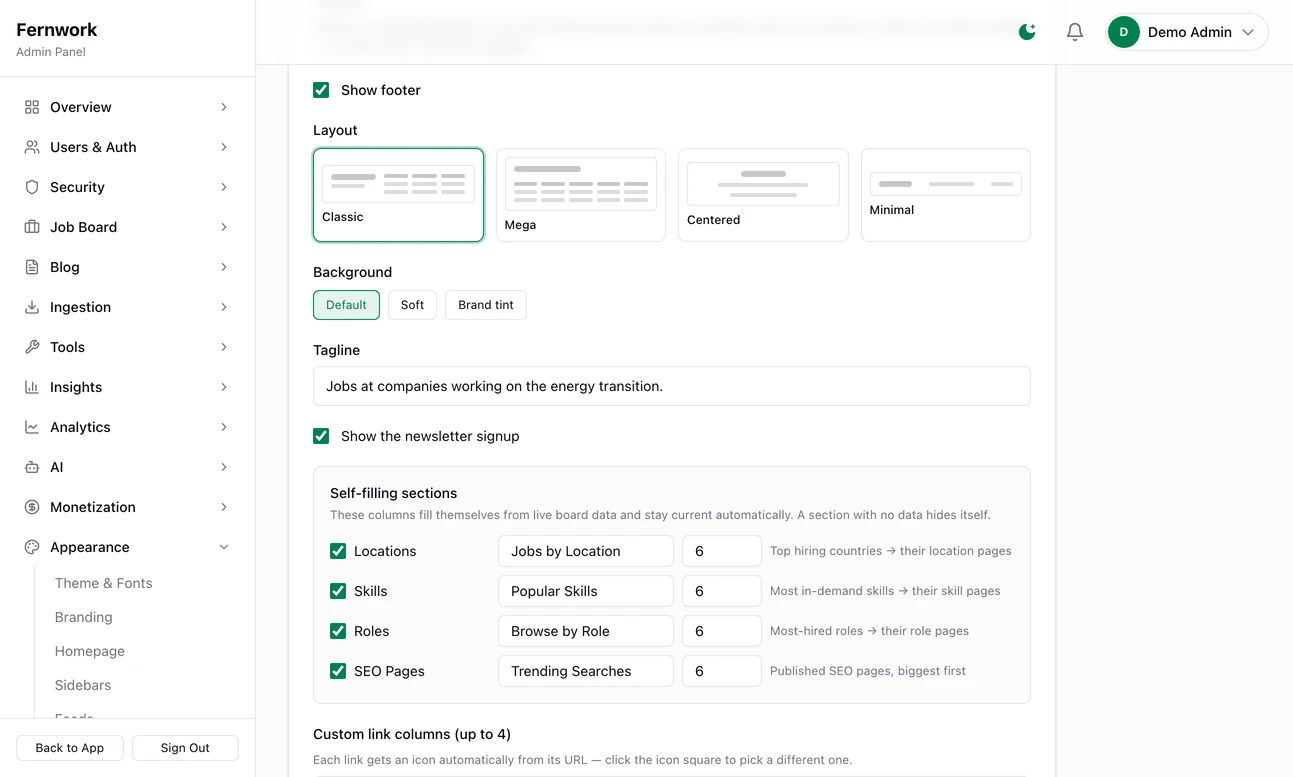Open notifications via the bell icon
The height and width of the screenshot is (777, 1293).
pyautogui.click(x=1075, y=32)
